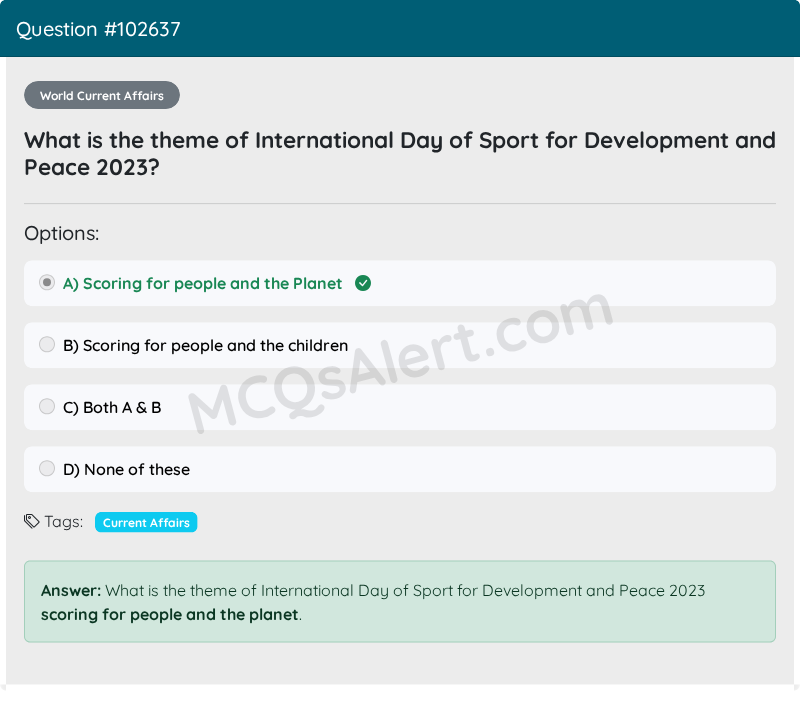Click option text Scoring for people and the children
800x715 pixels.
click(206, 346)
